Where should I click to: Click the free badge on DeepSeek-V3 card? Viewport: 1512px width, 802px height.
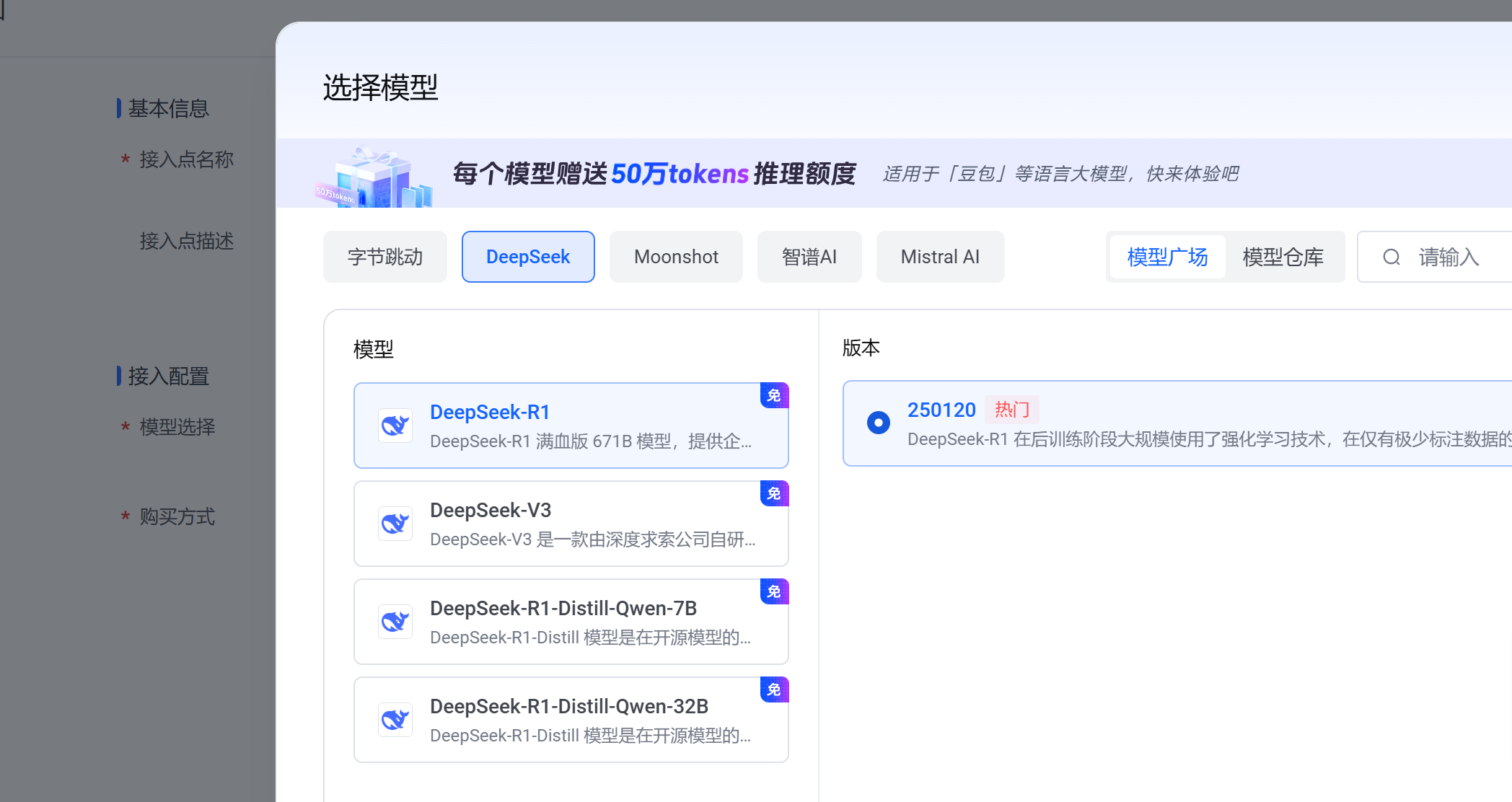(774, 493)
